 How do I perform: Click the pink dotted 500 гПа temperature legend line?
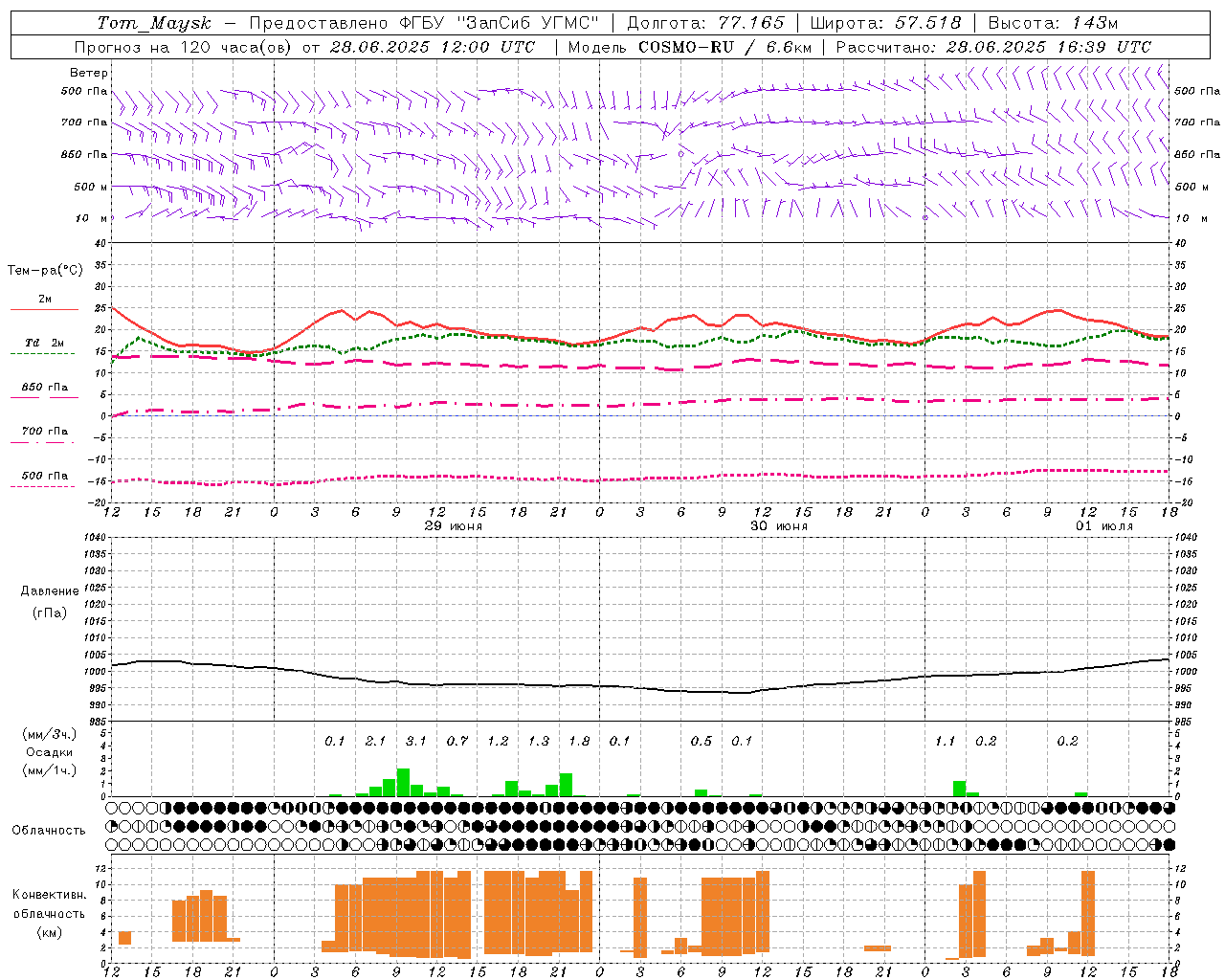pyautogui.click(x=42, y=486)
